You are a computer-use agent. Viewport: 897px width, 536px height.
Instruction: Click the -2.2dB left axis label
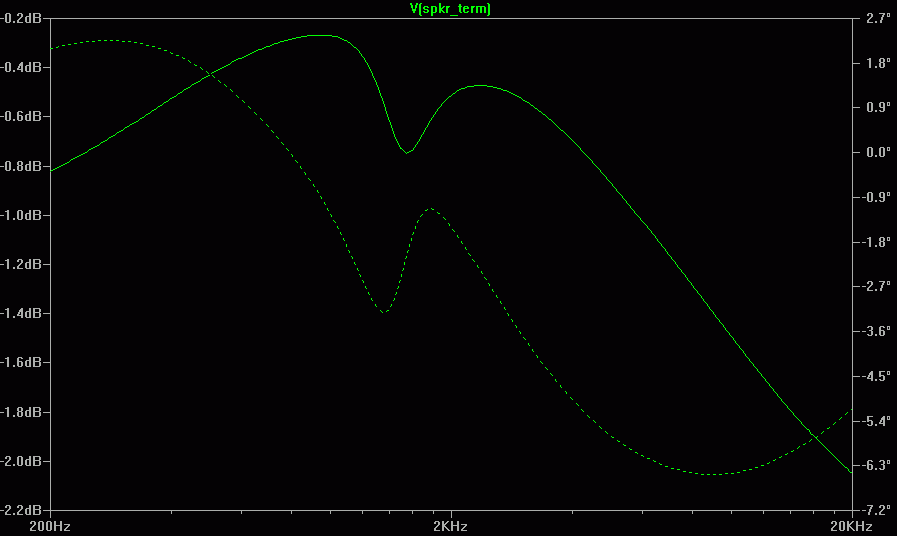[21, 510]
